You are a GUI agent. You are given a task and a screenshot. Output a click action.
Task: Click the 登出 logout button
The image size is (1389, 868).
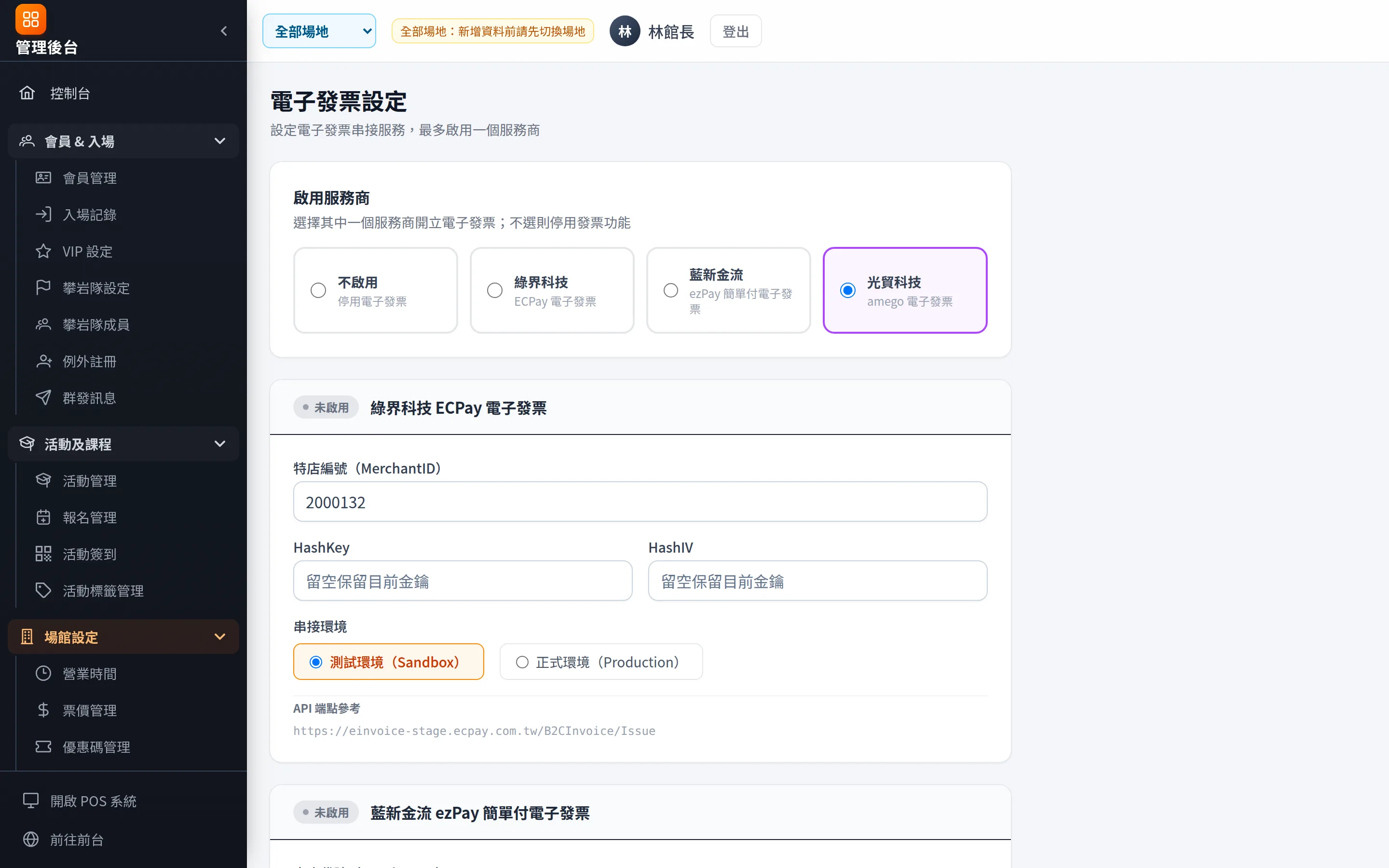coord(735,31)
